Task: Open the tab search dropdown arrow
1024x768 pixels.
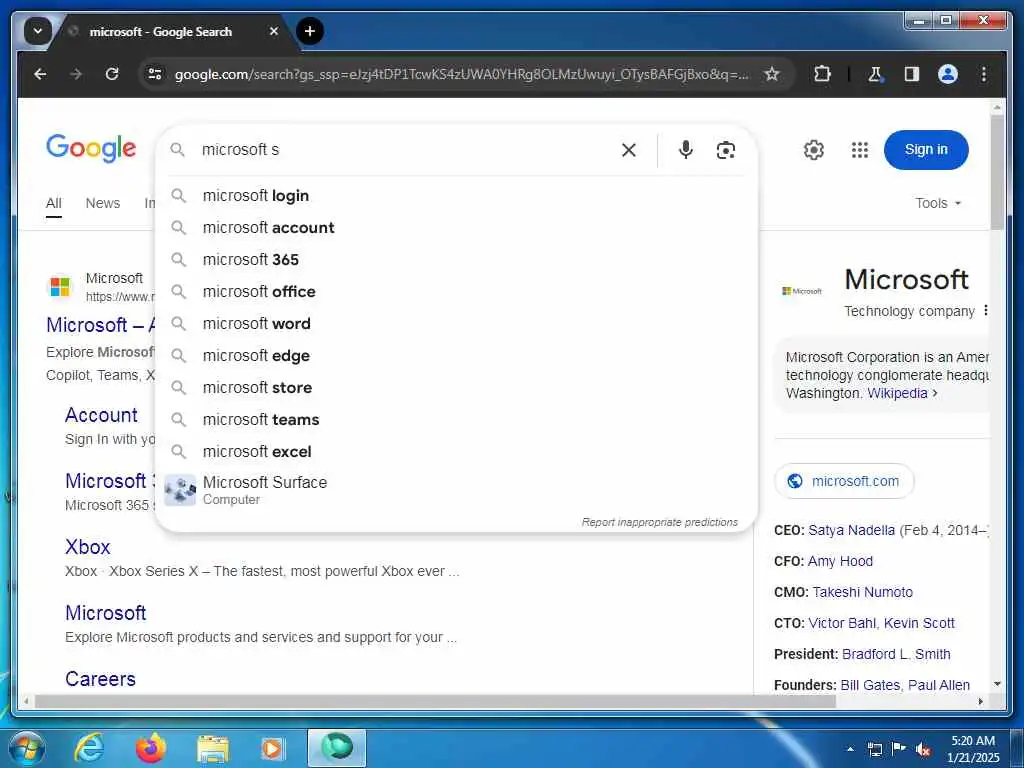Action: (x=37, y=31)
